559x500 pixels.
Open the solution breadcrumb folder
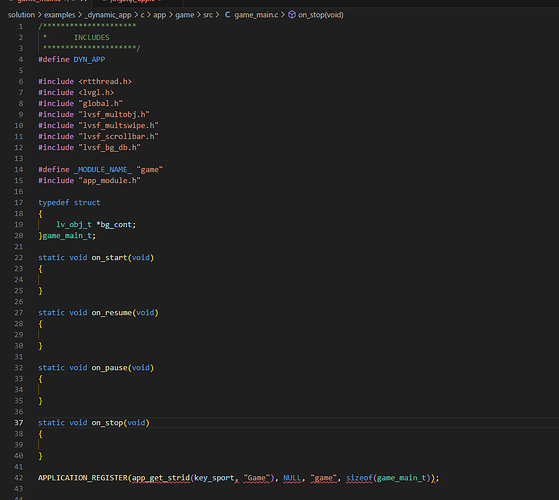click(21, 15)
